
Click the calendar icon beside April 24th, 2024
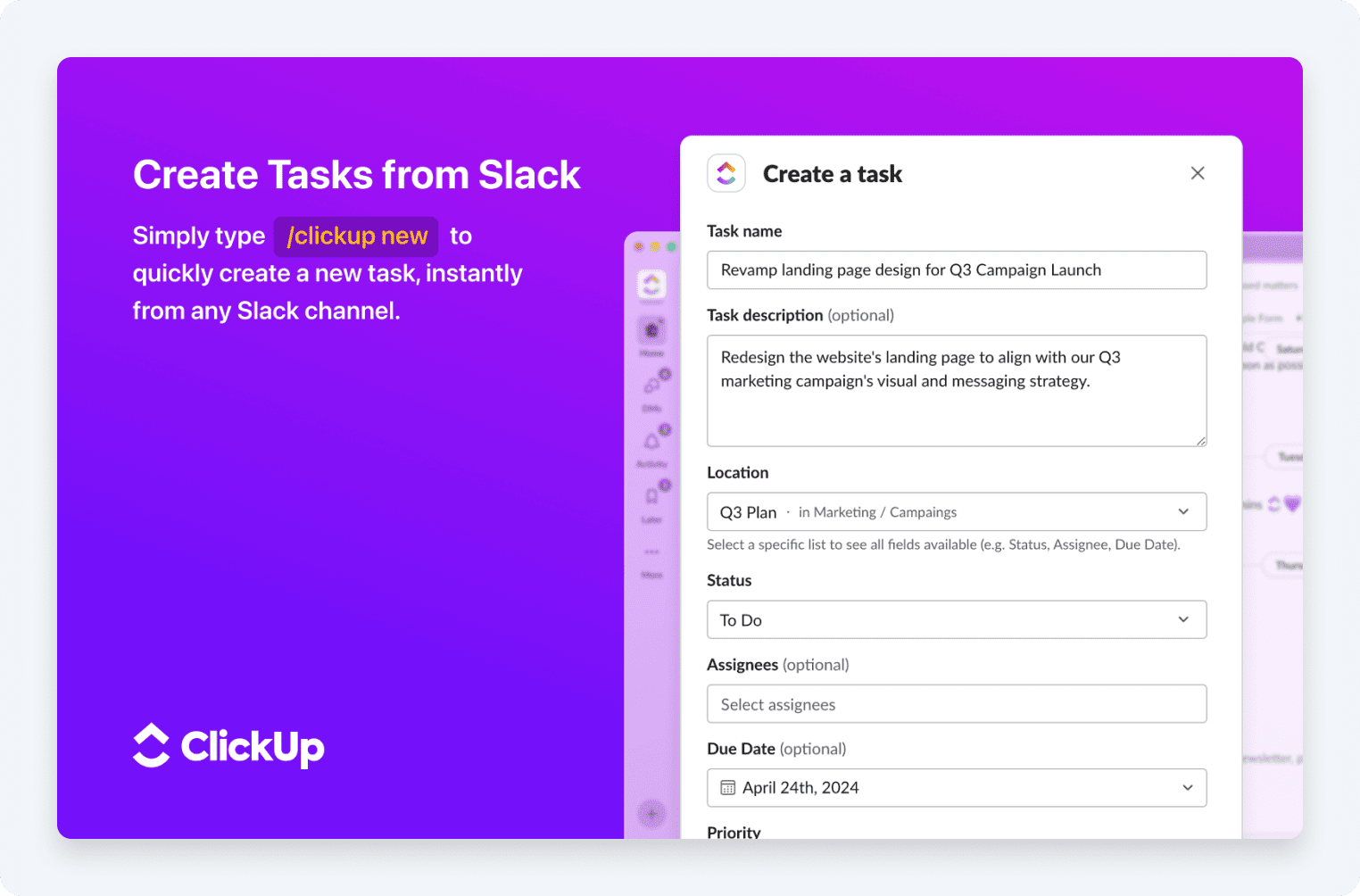pos(728,788)
